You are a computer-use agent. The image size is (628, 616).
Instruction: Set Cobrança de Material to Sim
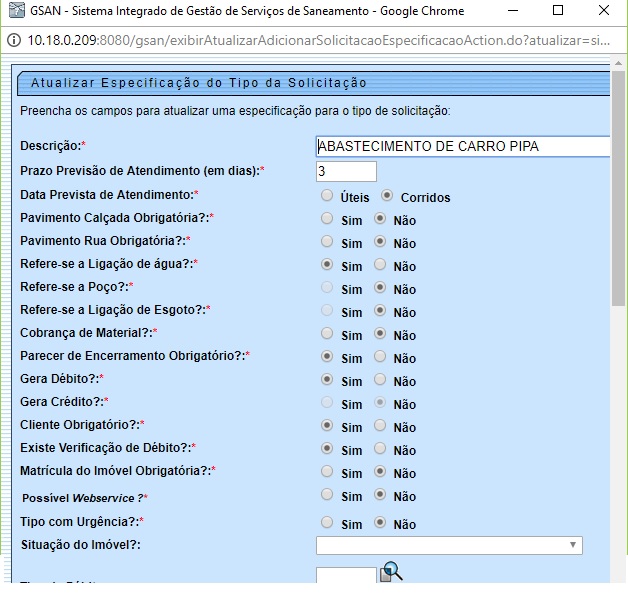pos(327,334)
